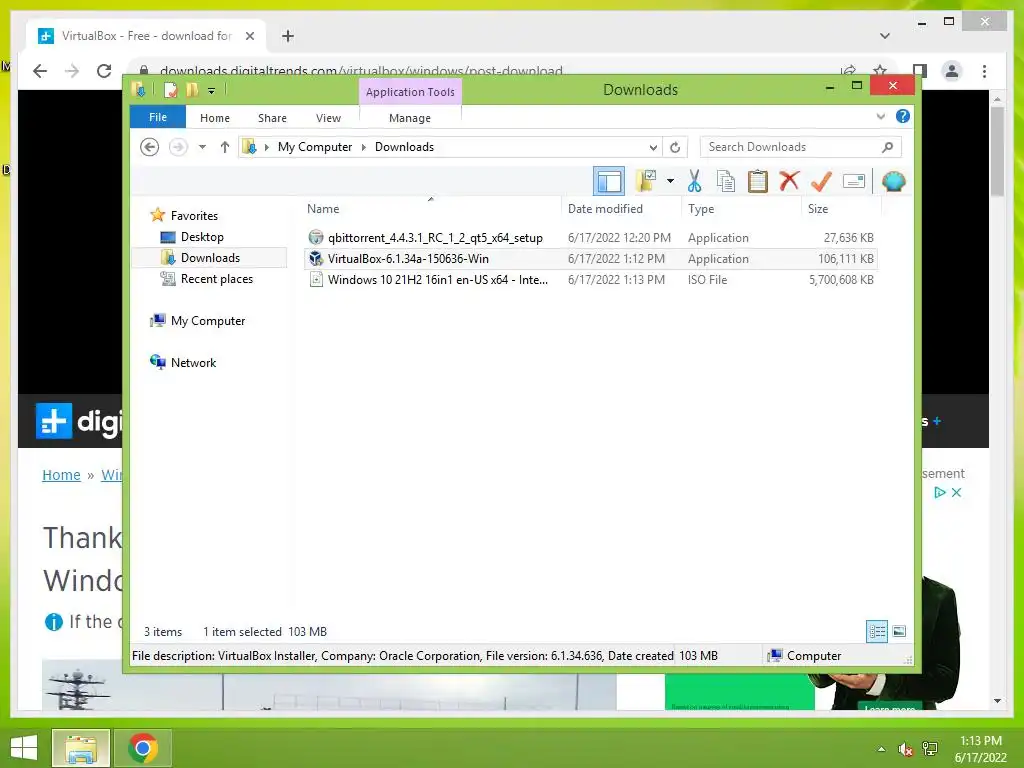Viewport: 1024px width, 768px height.
Task: Open the Share ribbon tab
Action: point(272,118)
